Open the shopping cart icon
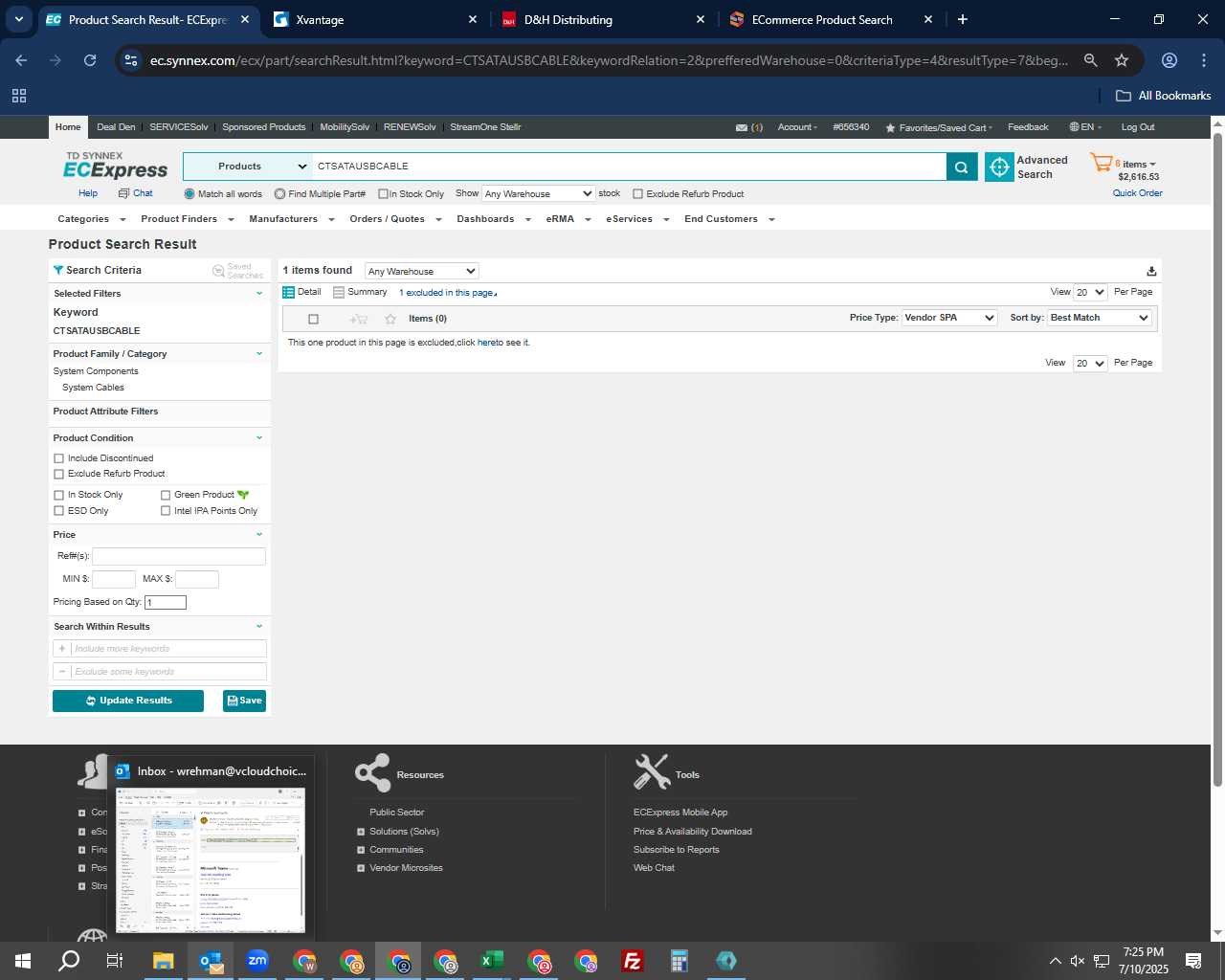This screenshot has height=980, width=1225. [x=1101, y=163]
